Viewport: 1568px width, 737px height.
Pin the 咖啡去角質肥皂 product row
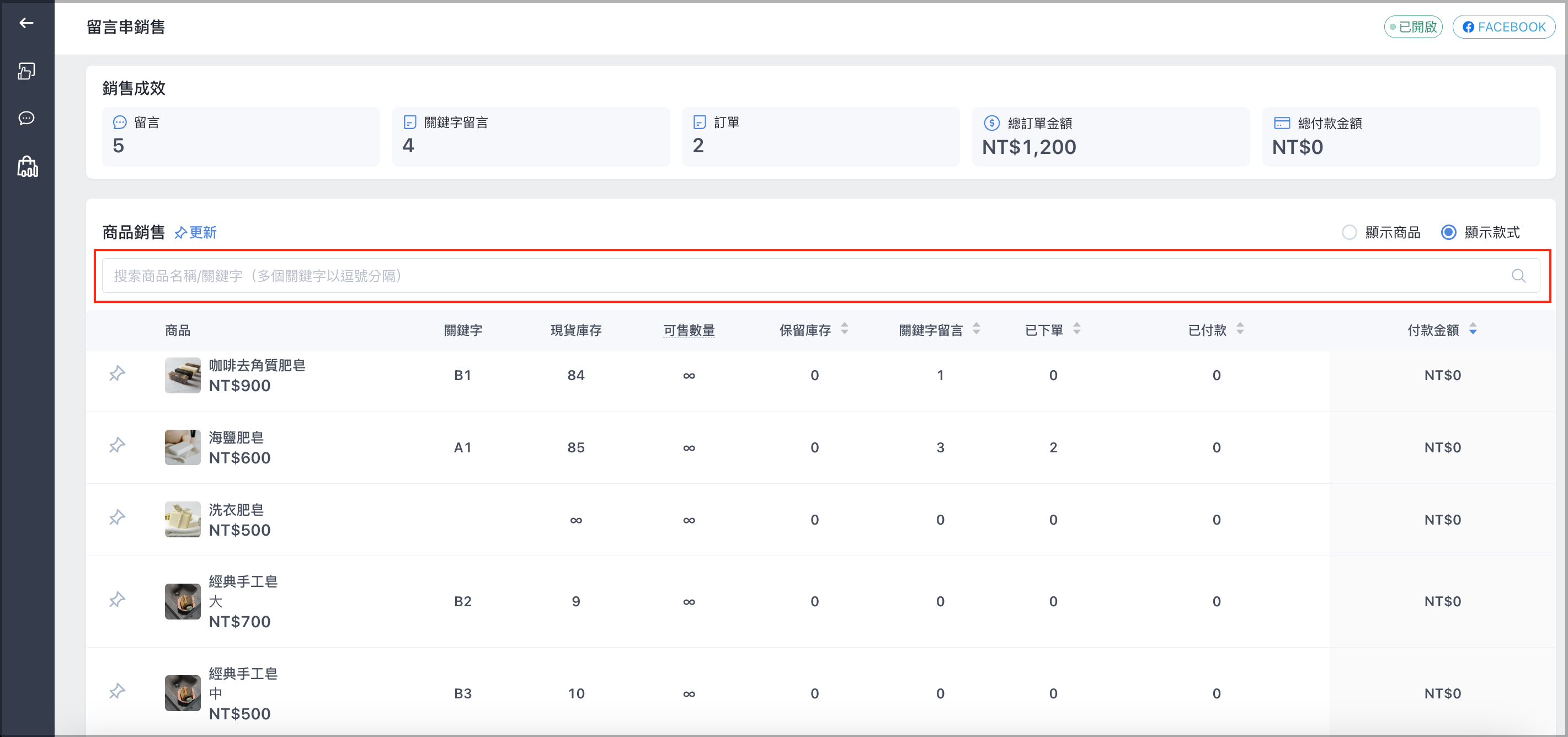point(117,373)
